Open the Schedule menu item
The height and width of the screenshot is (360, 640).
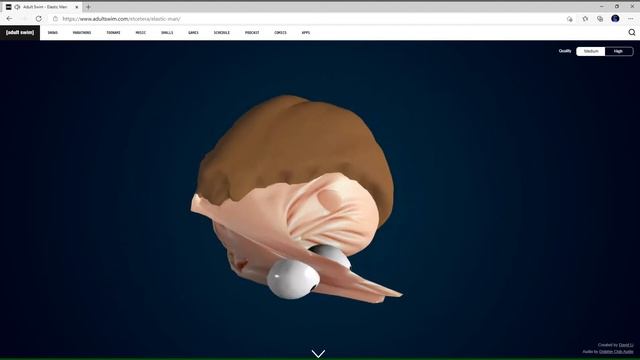(222, 33)
